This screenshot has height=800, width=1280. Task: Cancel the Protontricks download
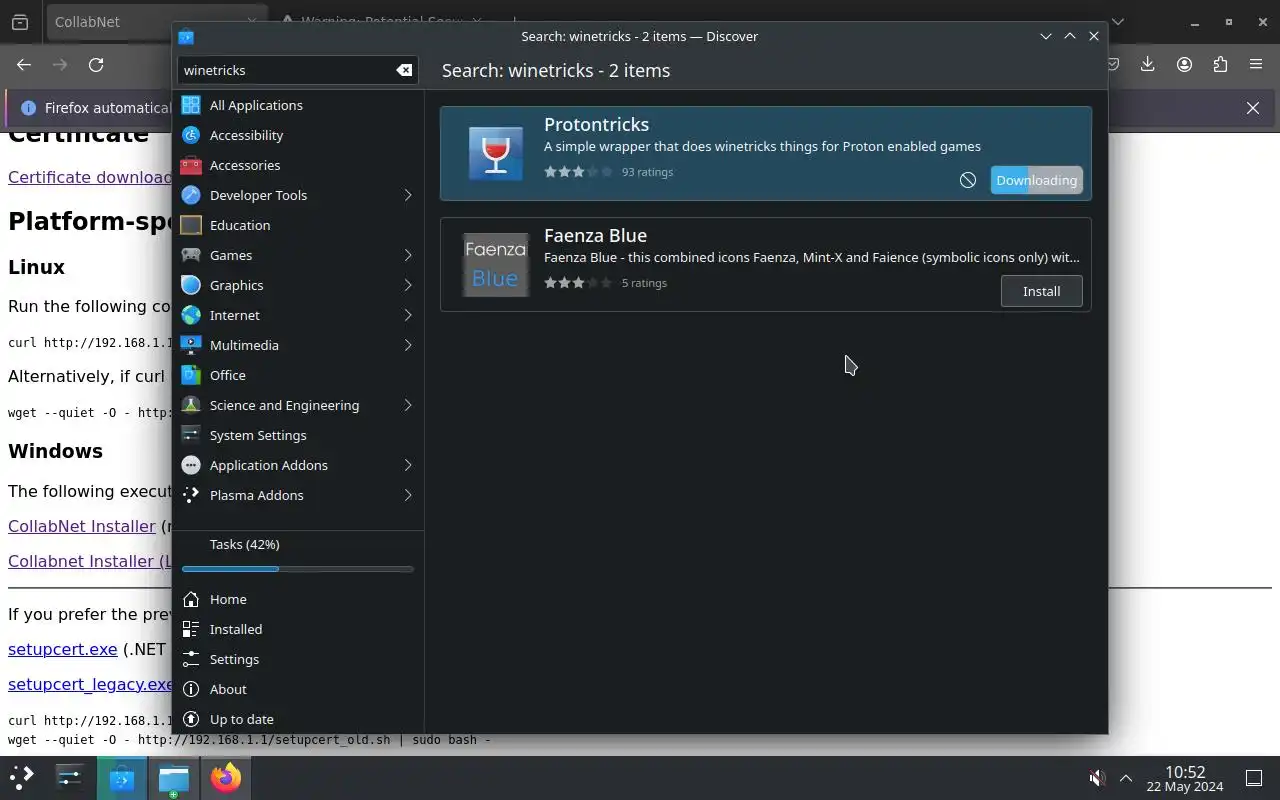pyautogui.click(x=968, y=180)
